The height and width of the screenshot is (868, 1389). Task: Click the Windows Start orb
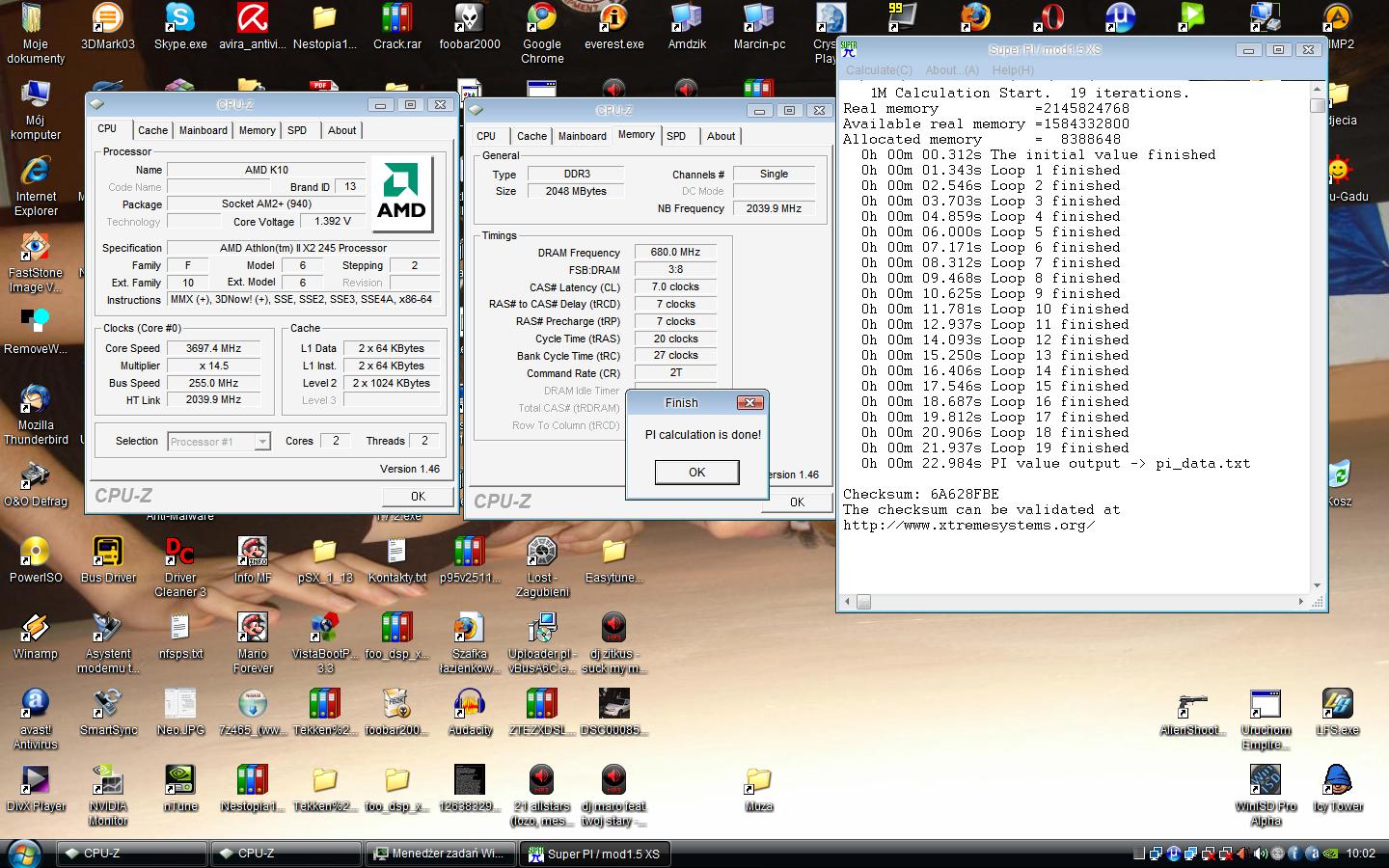[23, 854]
